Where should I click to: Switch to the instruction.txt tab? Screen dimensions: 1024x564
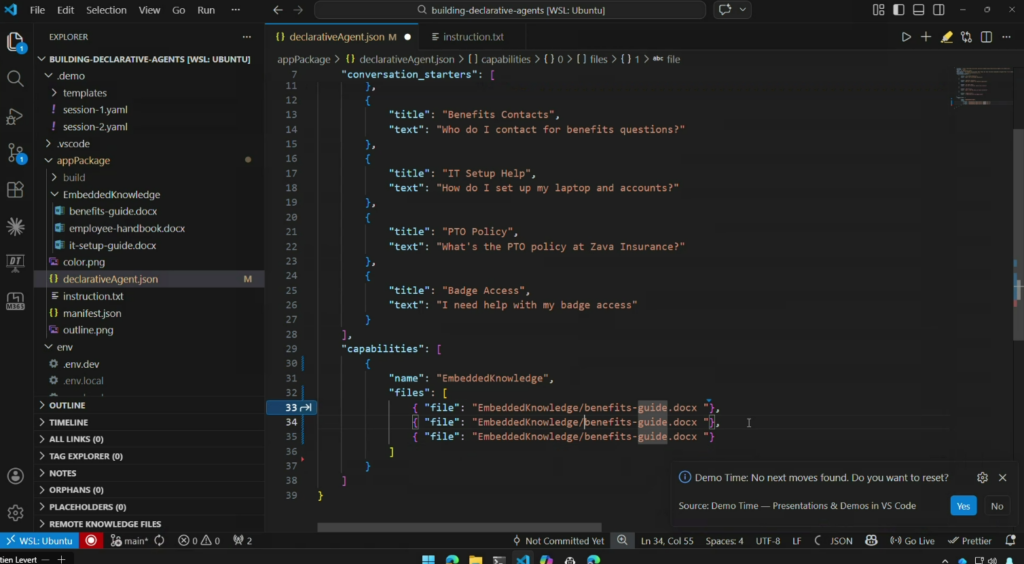(473, 37)
